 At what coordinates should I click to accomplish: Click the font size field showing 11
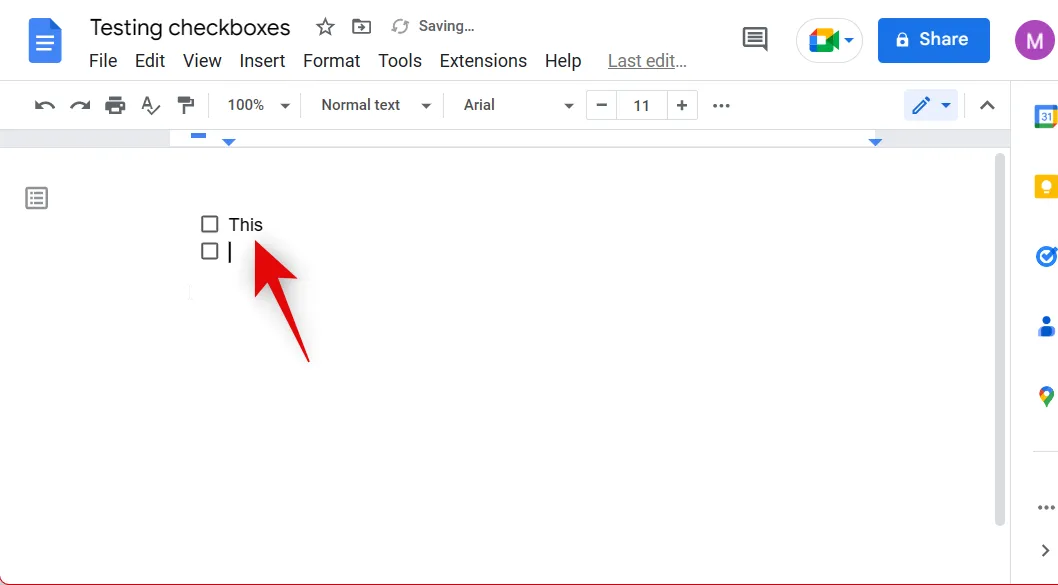coord(642,105)
